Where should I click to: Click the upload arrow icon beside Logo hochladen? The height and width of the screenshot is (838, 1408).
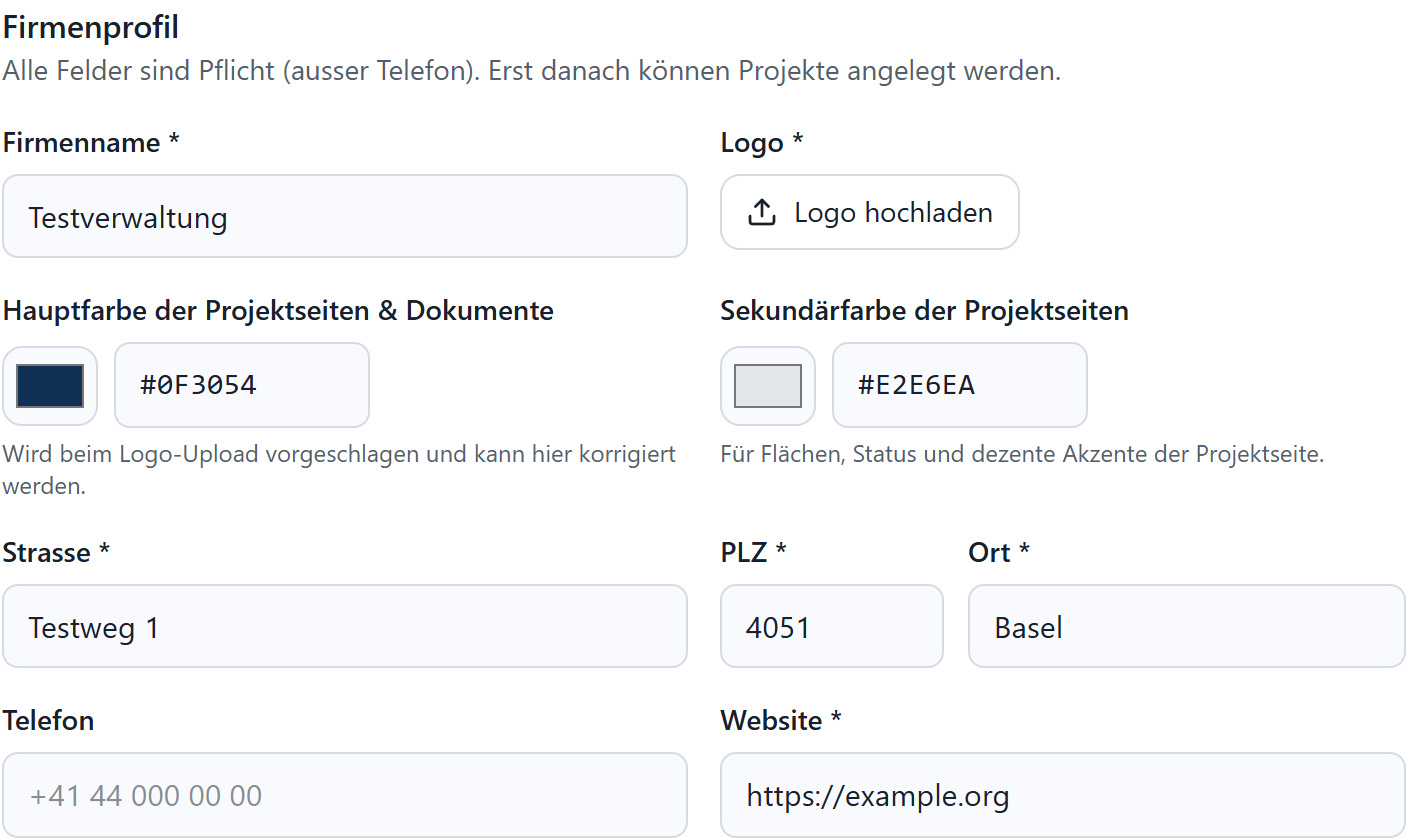click(762, 212)
